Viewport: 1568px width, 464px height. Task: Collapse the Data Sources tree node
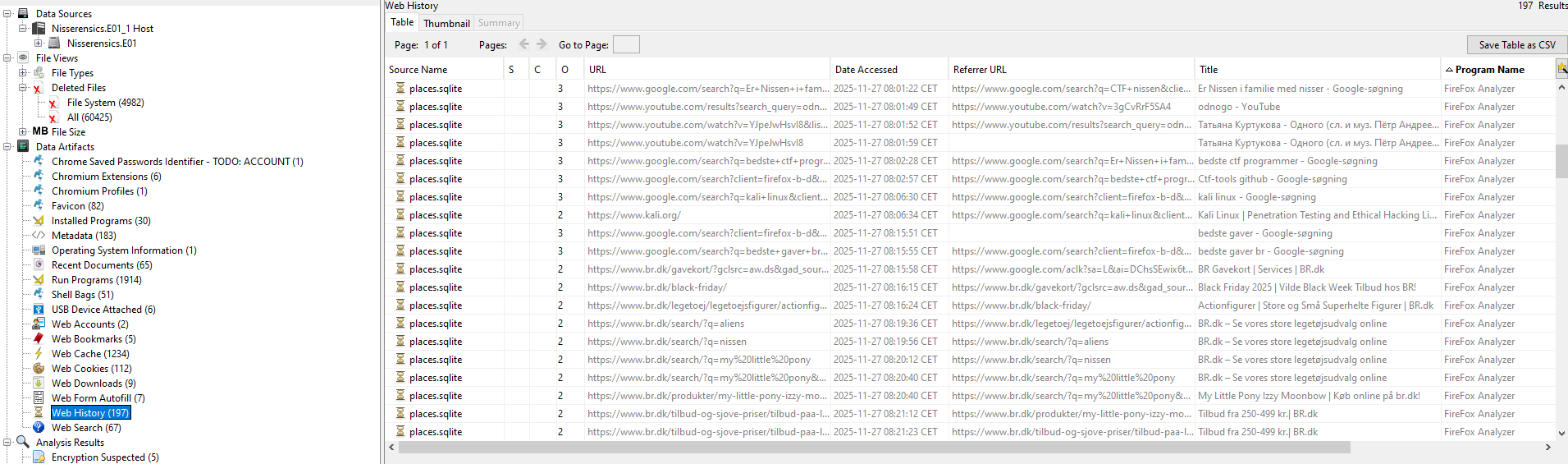(x=7, y=13)
